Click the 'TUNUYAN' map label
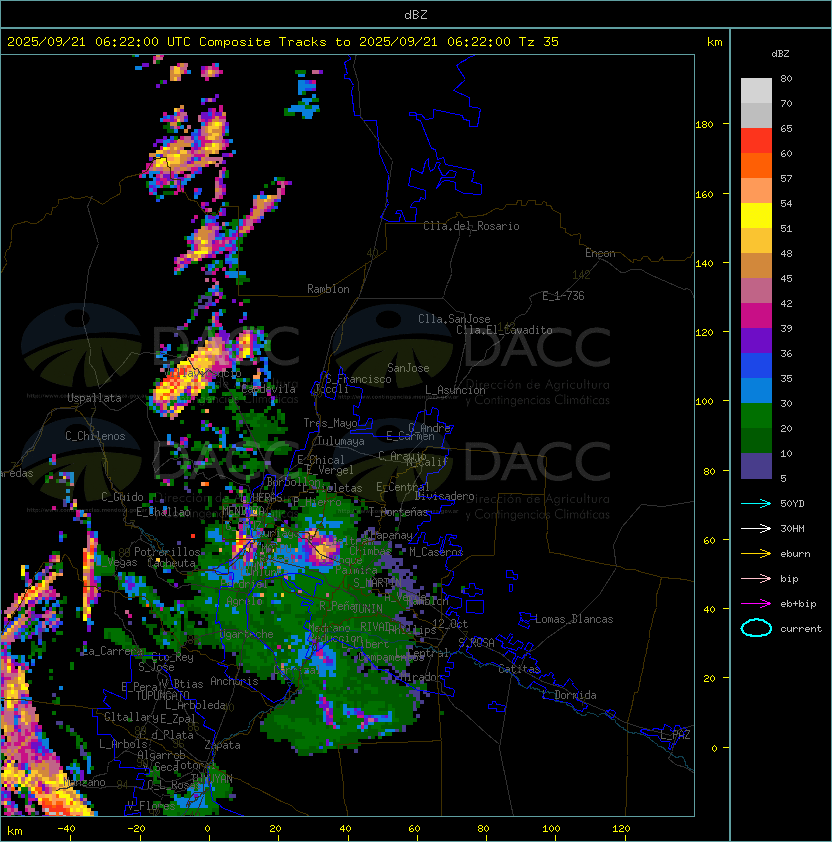The width and height of the screenshot is (832, 842). pyautogui.click(x=212, y=779)
